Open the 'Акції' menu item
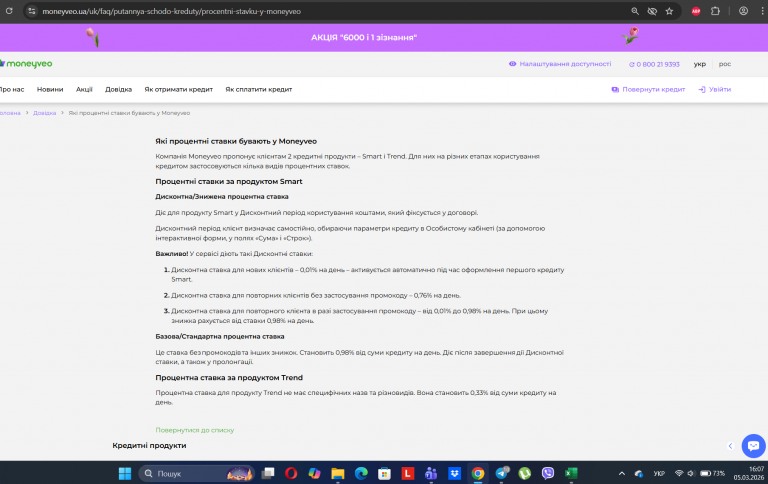 coord(84,89)
